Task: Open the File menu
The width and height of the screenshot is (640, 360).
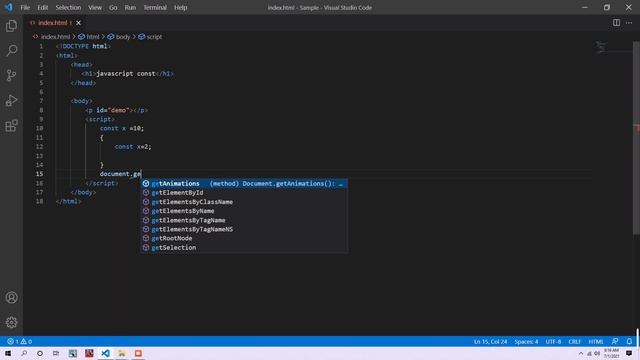Action: (x=25, y=7)
